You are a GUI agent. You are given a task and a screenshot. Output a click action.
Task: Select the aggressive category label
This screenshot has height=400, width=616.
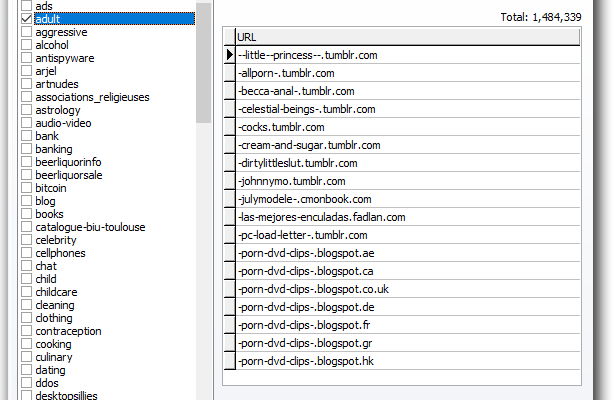pos(61,32)
